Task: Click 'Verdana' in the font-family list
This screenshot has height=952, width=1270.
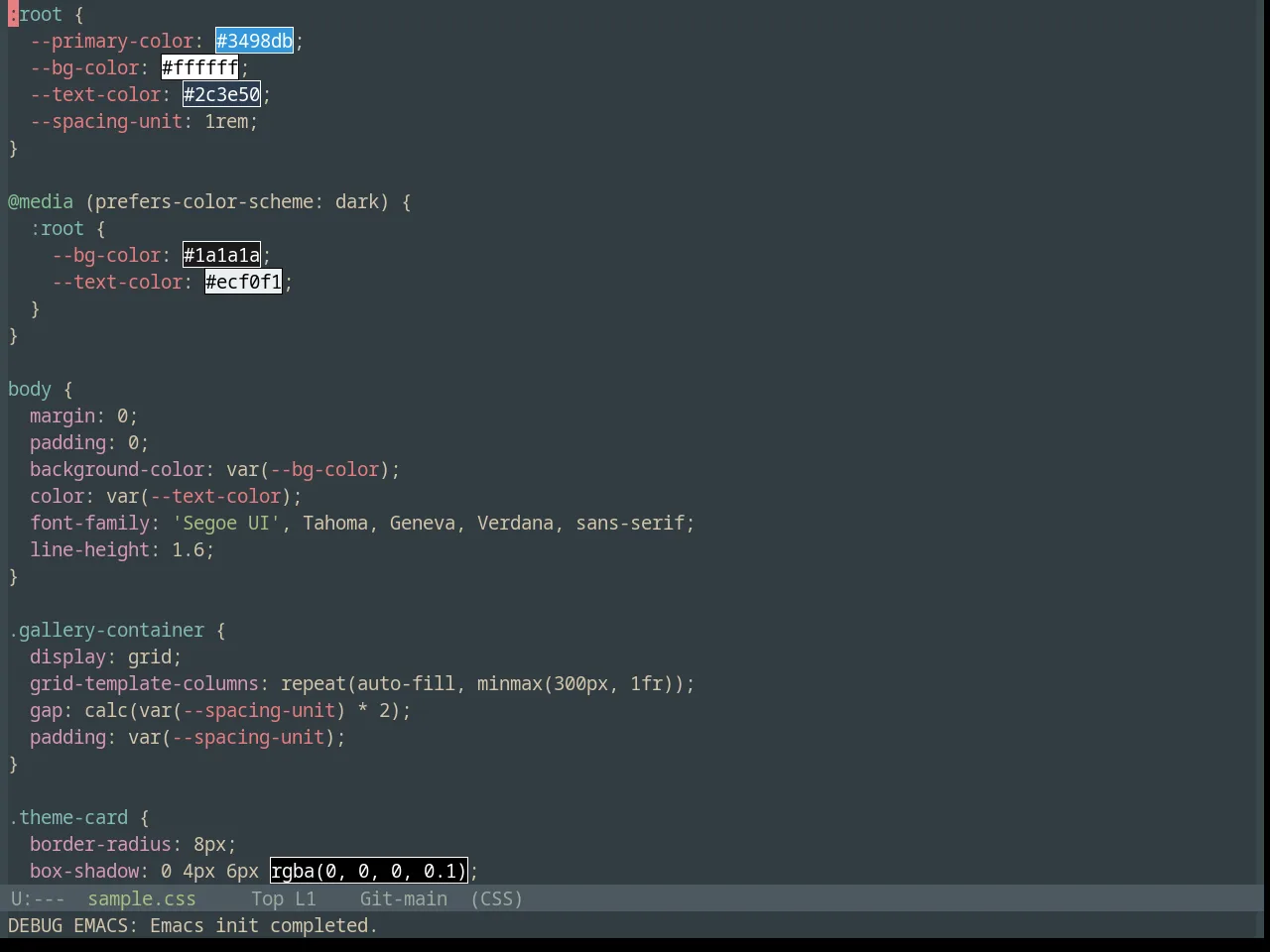Action: [x=515, y=523]
